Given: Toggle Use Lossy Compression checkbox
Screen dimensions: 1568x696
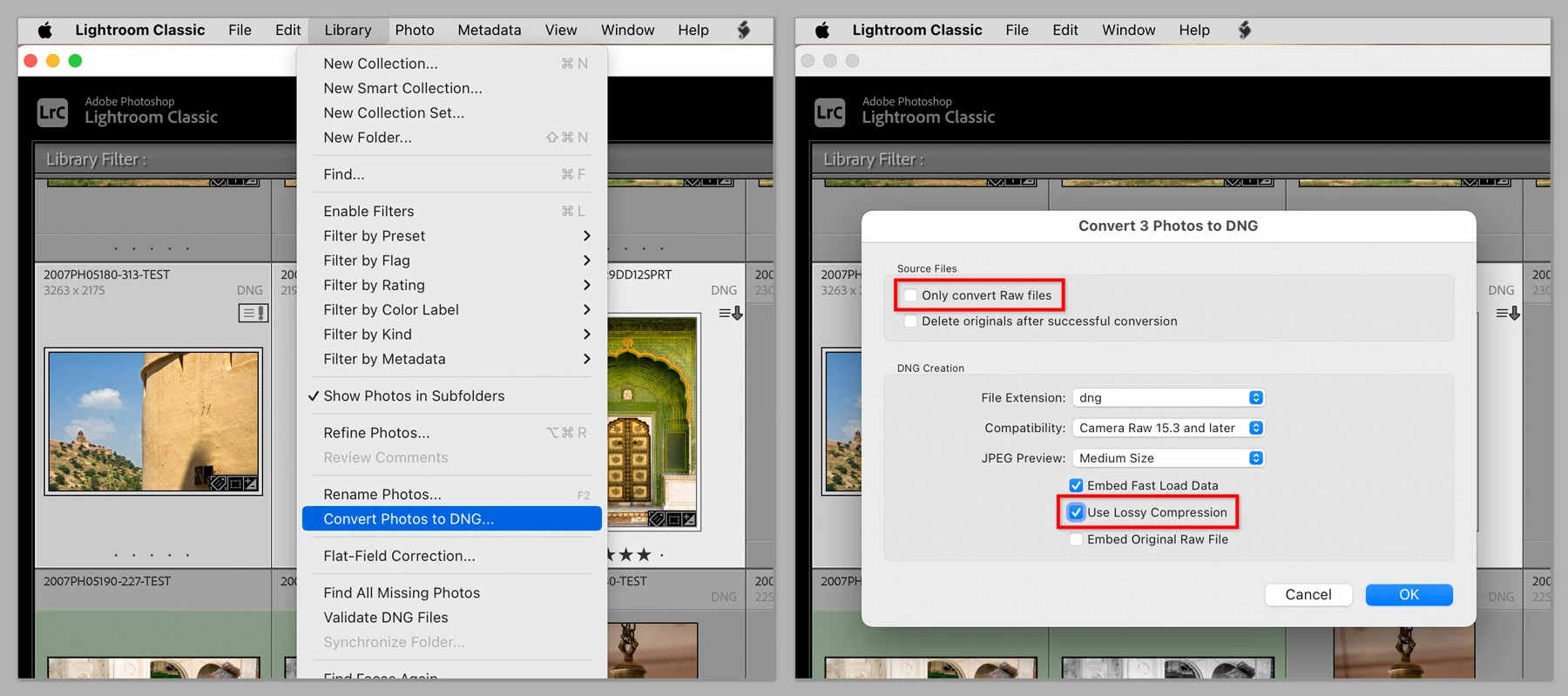Looking at the screenshot, I should (1077, 512).
